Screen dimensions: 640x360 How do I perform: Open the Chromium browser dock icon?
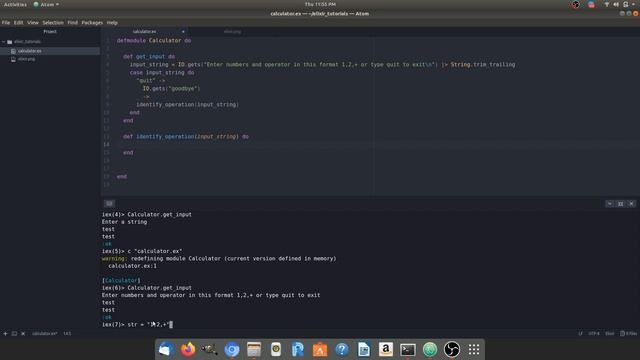coord(232,349)
